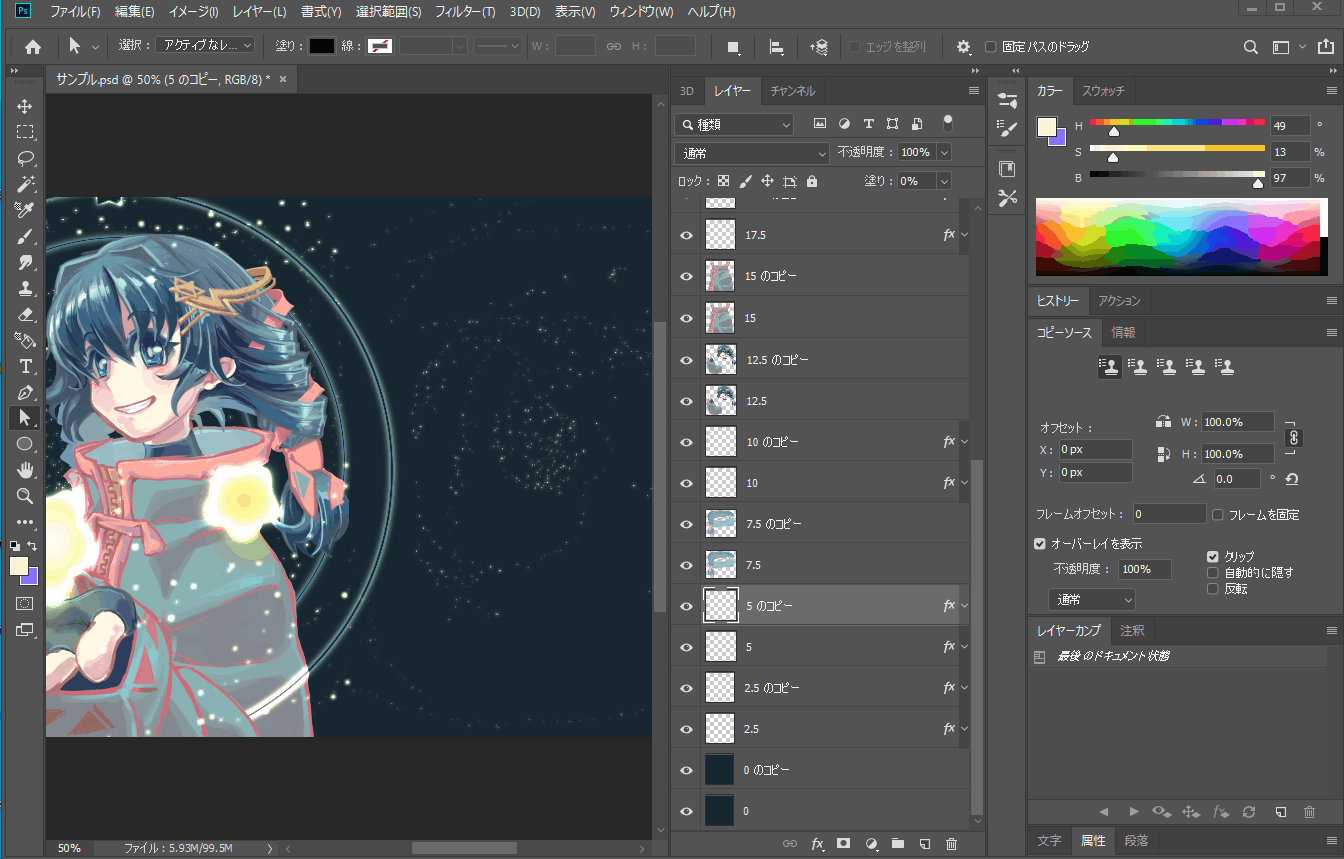The width and height of the screenshot is (1344, 859).
Task: Hide the 17.5 layer
Action: [686, 235]
